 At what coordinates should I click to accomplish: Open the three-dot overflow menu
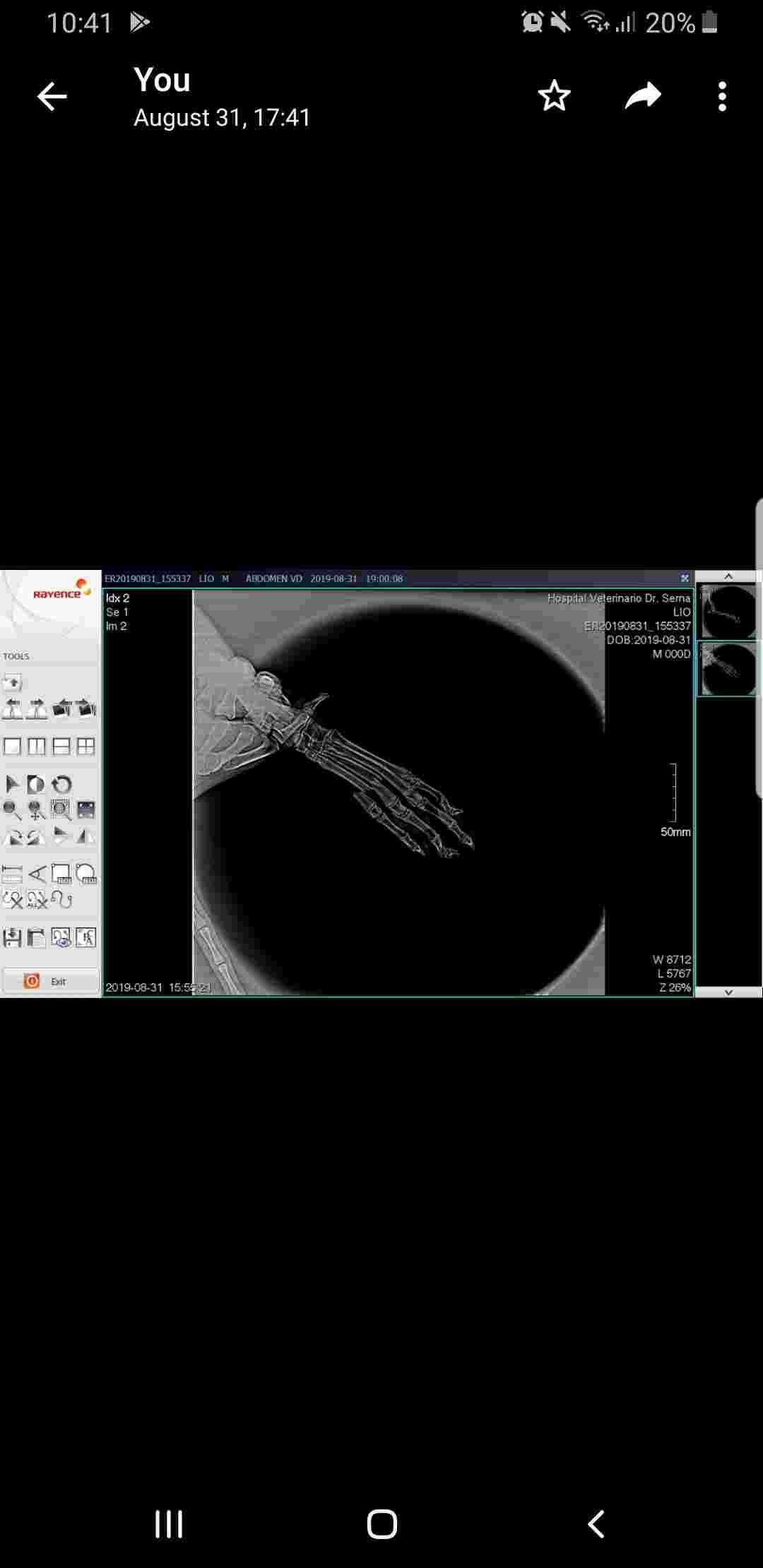[721, 97]
